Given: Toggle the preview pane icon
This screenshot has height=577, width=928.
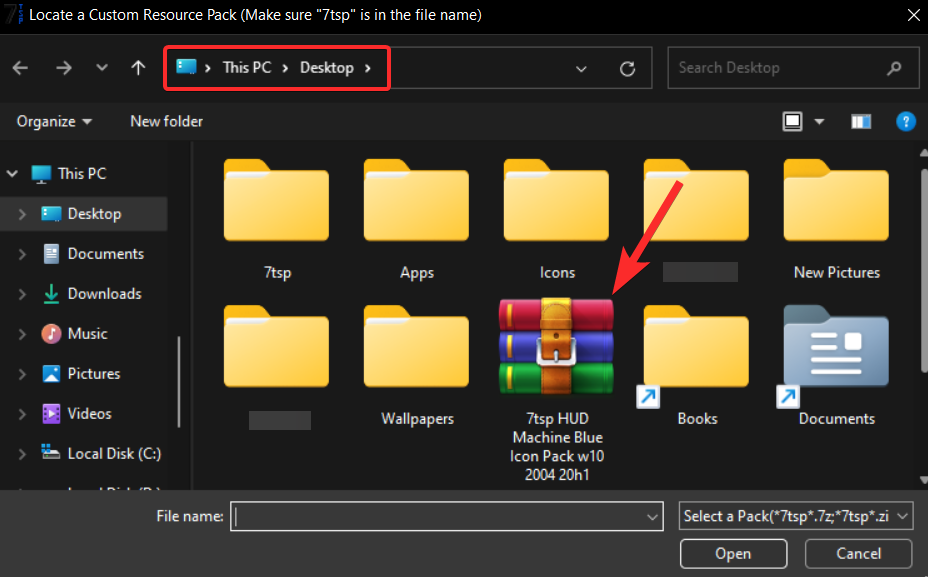Looking at the screenshot, I should (861, 122).
